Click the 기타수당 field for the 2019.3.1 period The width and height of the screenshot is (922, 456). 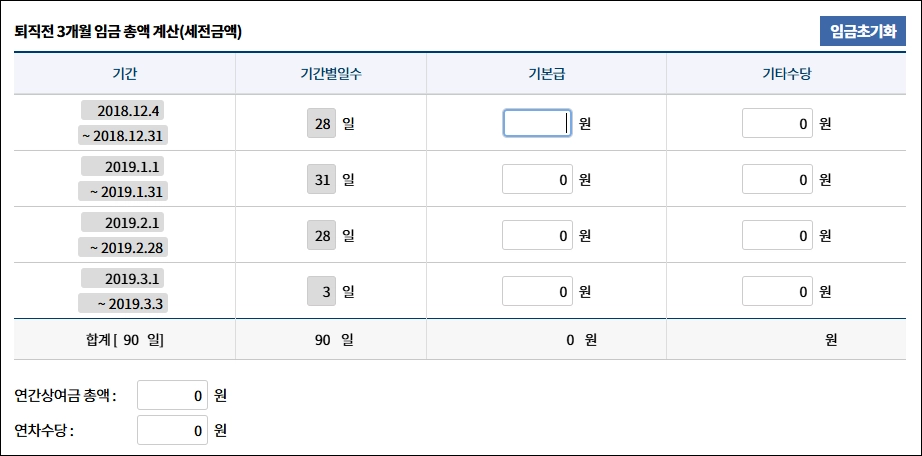(x=777, y=292)
